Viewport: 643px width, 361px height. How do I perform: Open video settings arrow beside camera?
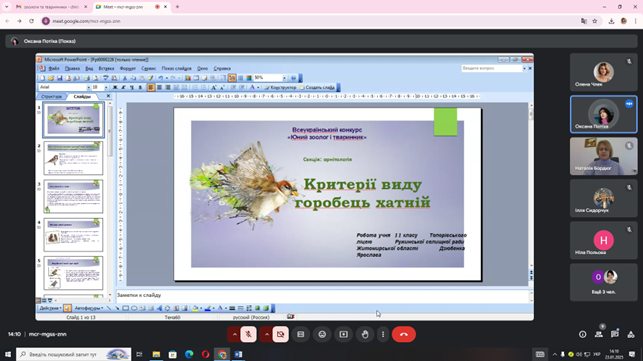(x=267, y=334)
